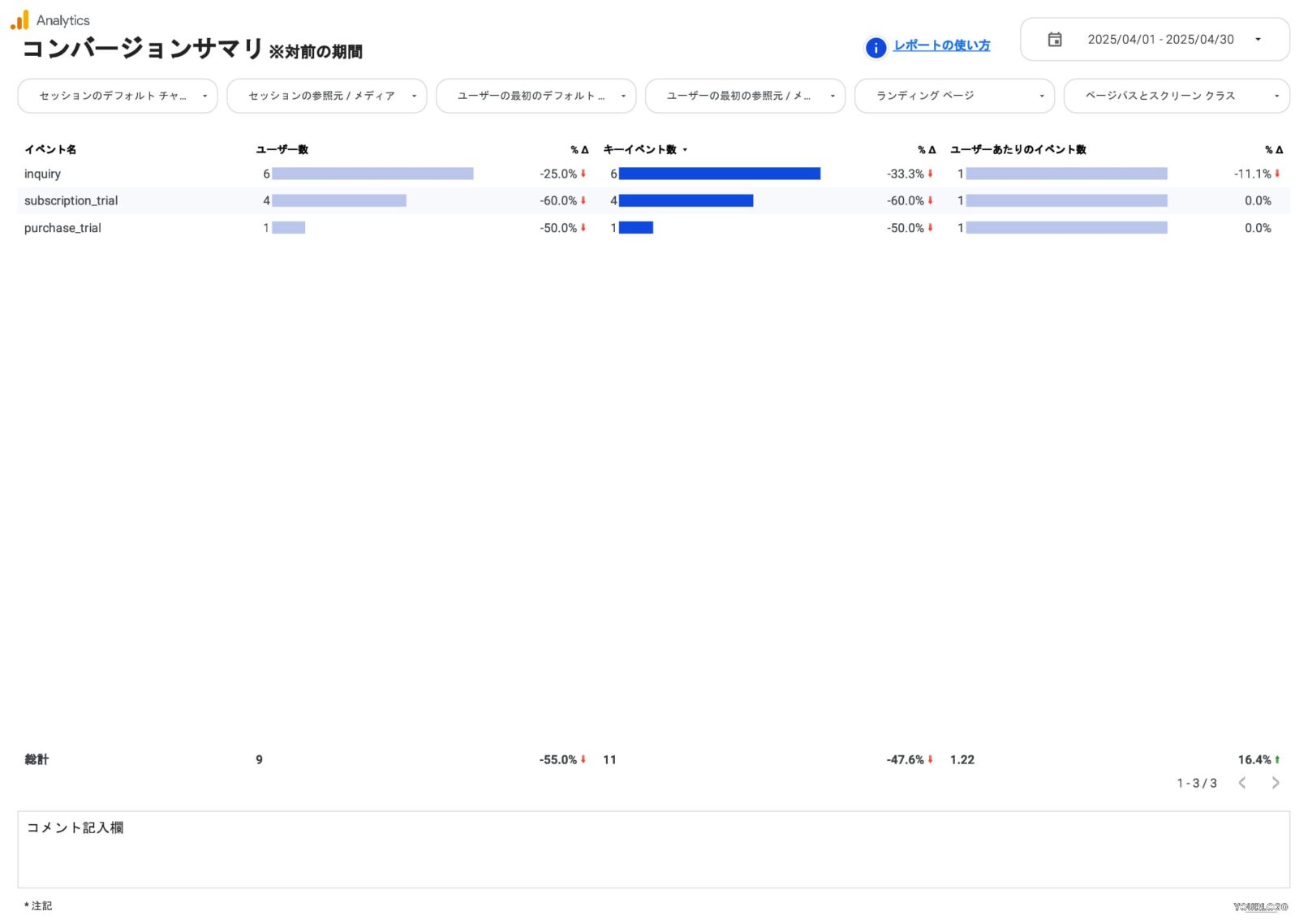Screen dimensions: 1308x924
Task: Expand セッションの参照元 / メディア filter
Action: (326, 96)
